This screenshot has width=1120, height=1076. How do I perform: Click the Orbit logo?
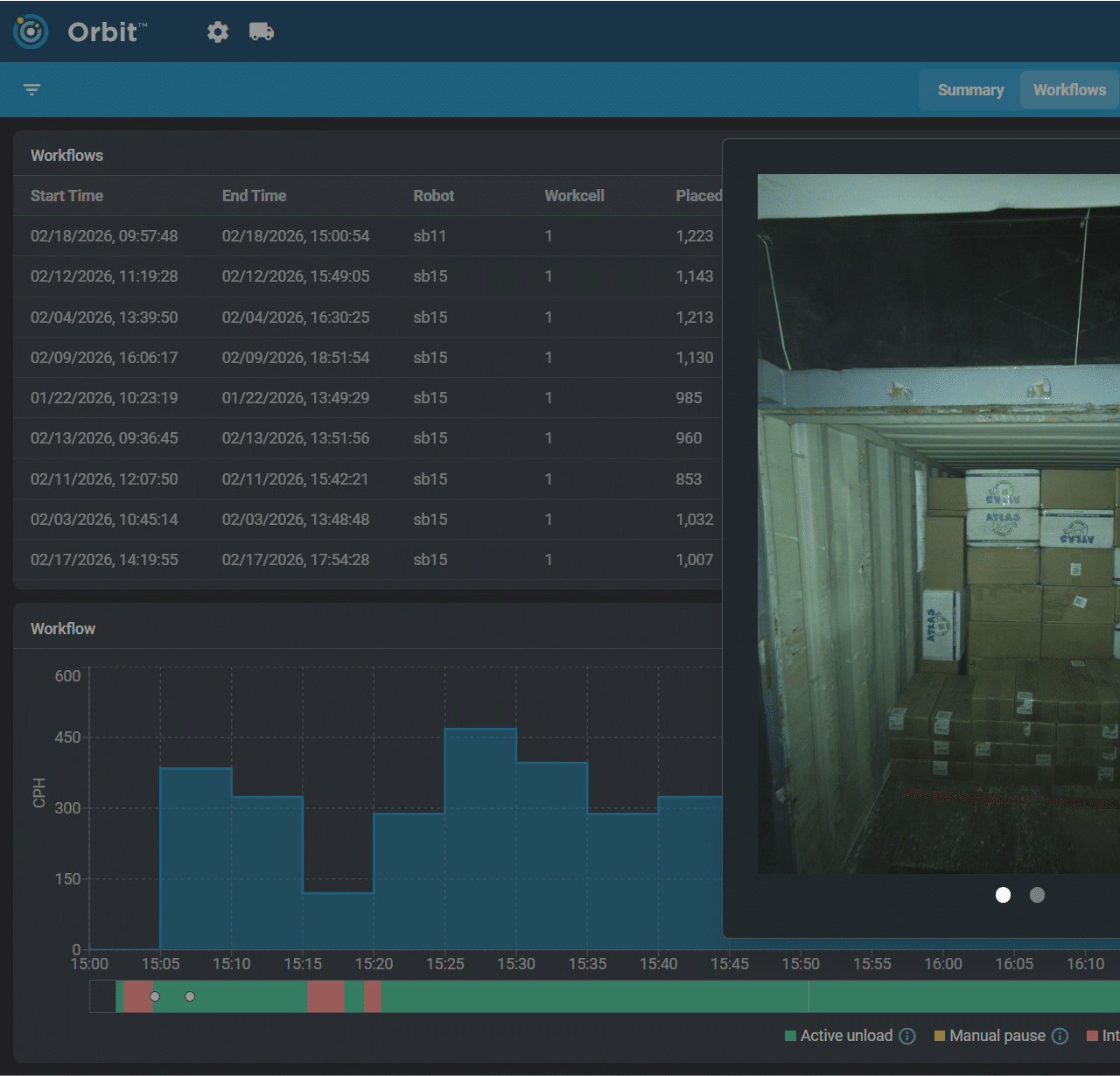30,31
